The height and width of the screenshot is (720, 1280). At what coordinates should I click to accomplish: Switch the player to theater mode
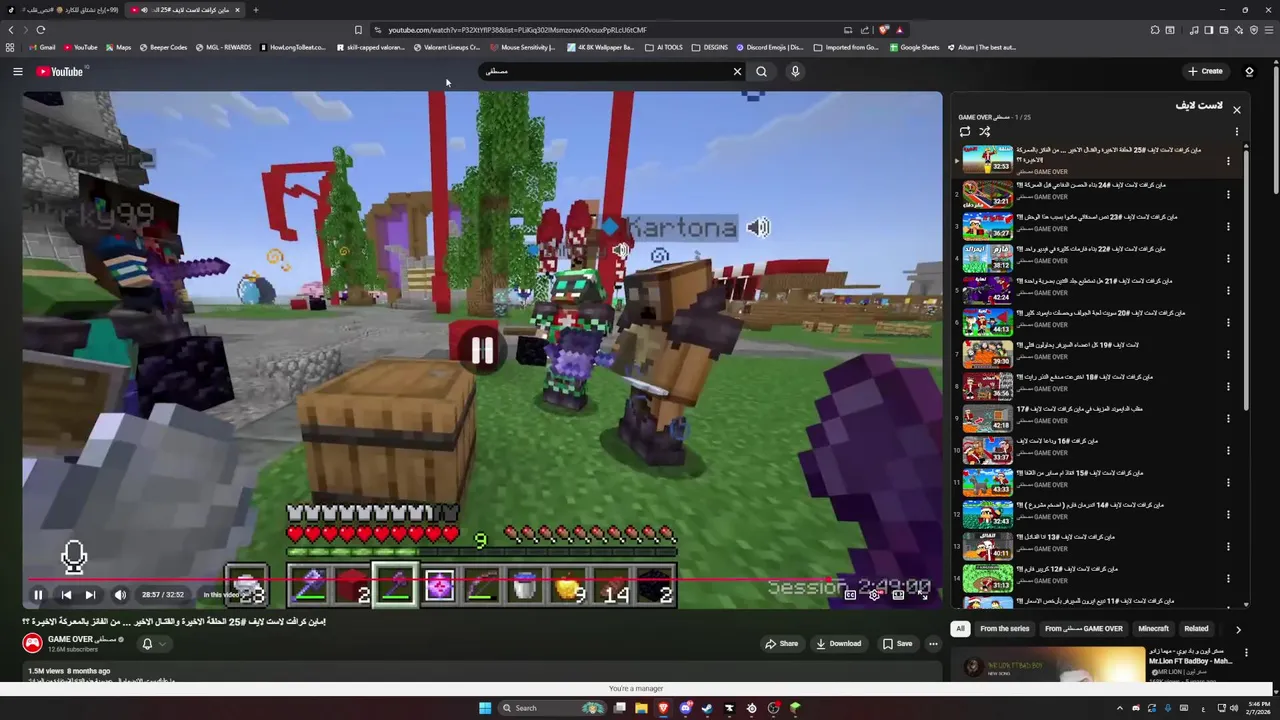click(898, 595)
